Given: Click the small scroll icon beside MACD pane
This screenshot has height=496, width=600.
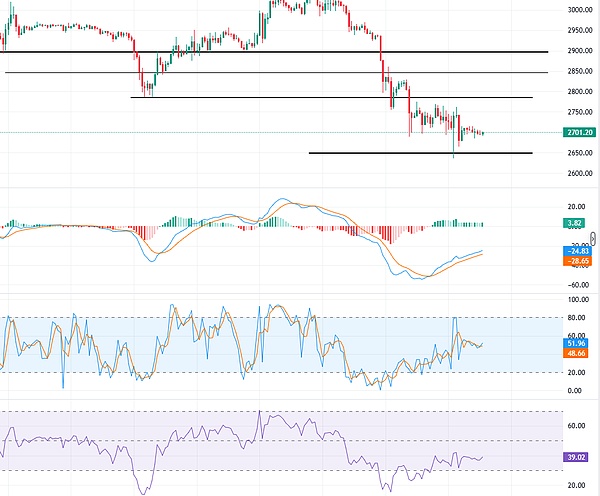Looking at the screenshot, I should tap(594, 238).
